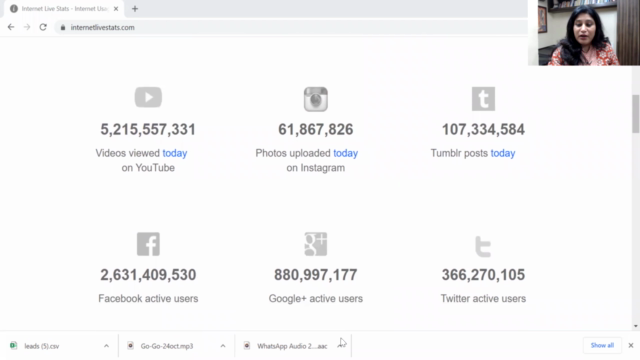
Task: Click the 'Facebook active users' label
Action: [x=148, y=298]
